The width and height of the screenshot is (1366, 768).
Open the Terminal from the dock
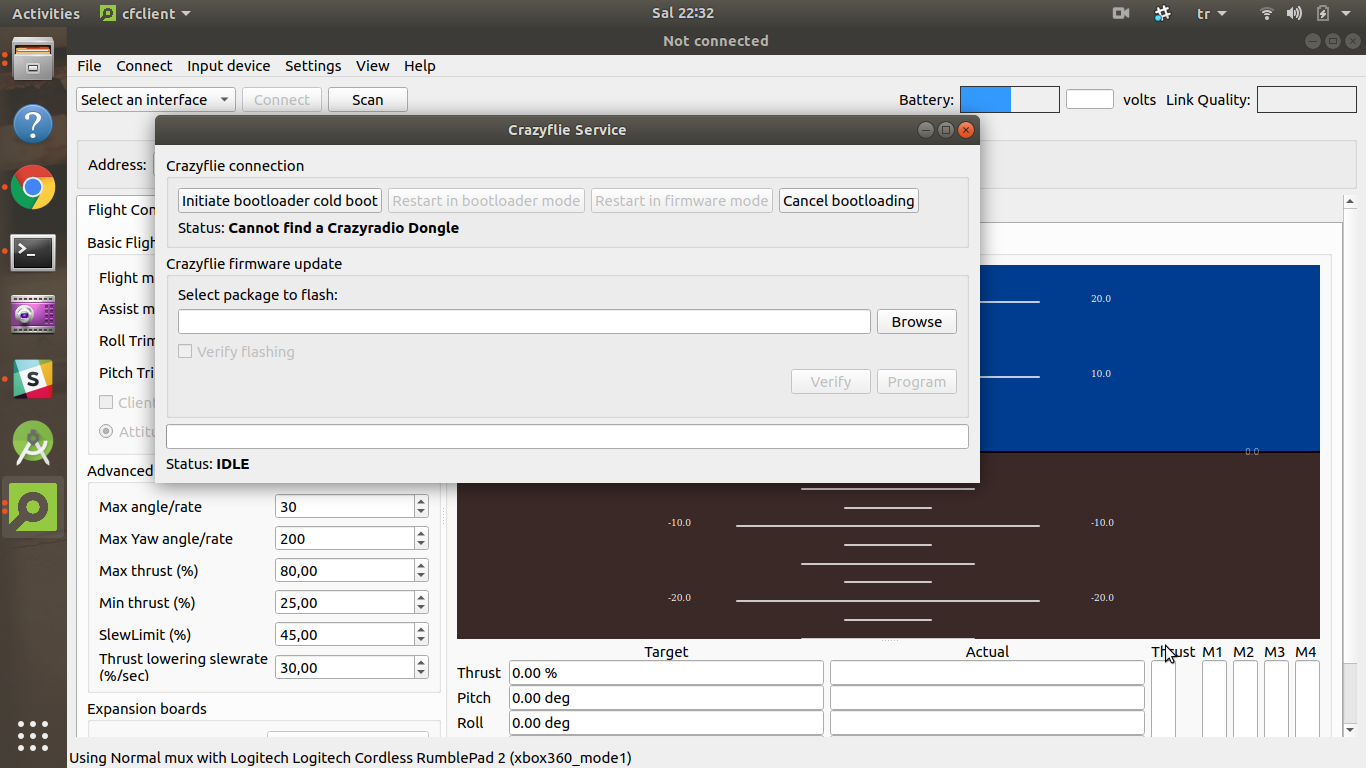[33, 252]
